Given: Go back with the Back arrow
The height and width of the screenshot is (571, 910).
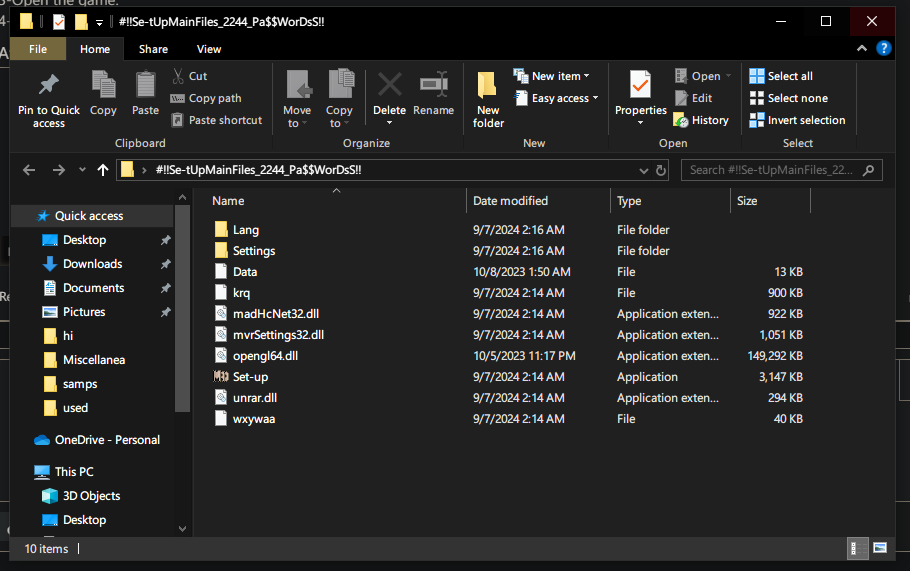Looking at the screenshot, I should 28,170.
